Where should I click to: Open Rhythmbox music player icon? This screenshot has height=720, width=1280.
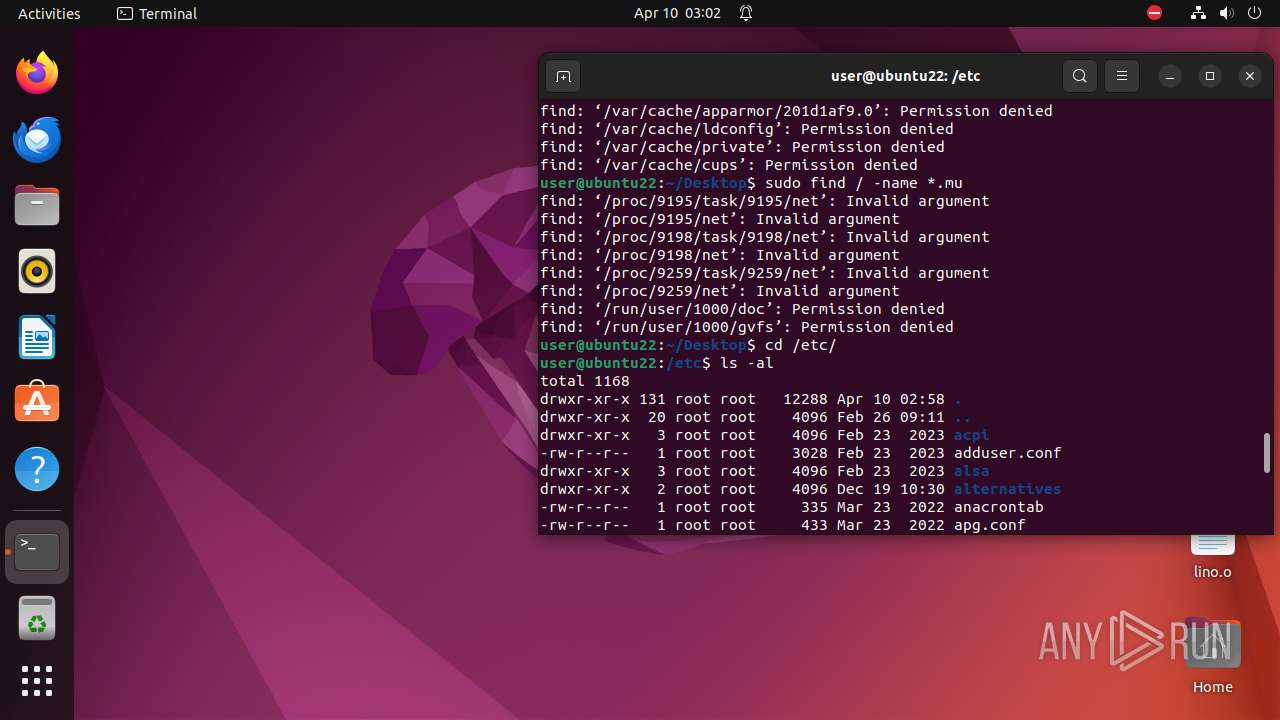[x=37, y=271]
